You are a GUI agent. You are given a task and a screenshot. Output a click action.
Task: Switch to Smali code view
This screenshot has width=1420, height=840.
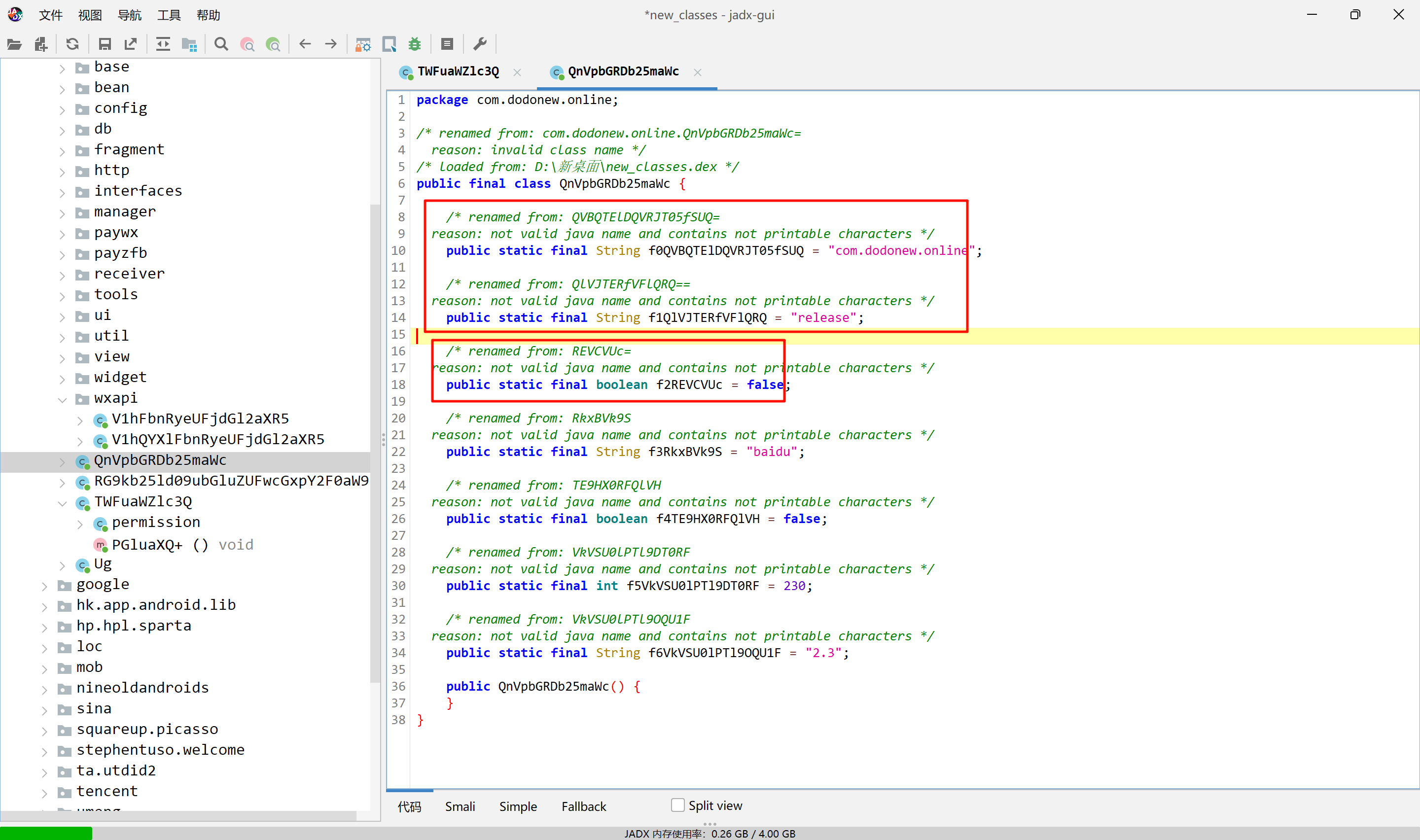[460, 806]
